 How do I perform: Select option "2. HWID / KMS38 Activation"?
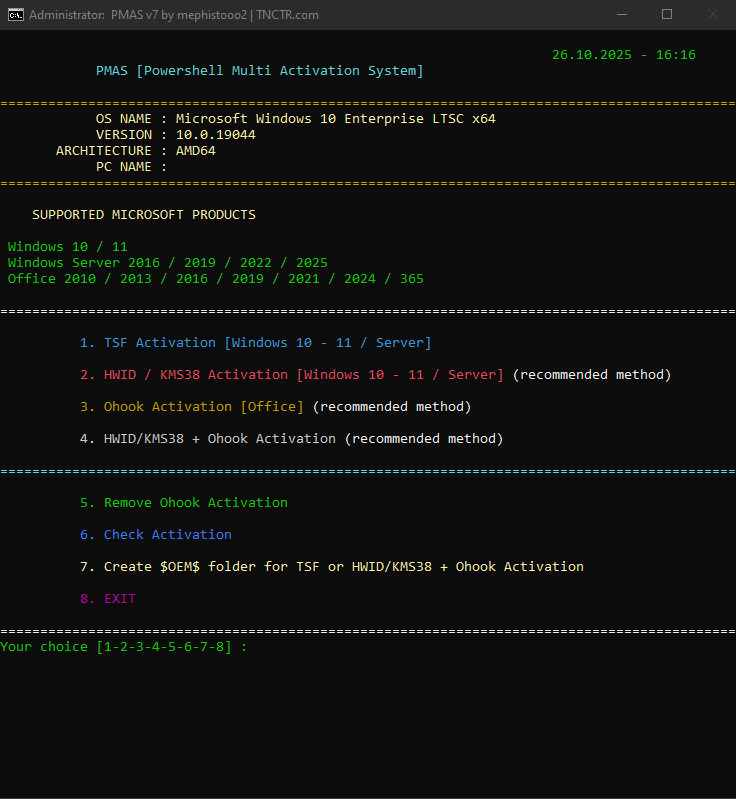pyautogui.click(x=375, y=375)
